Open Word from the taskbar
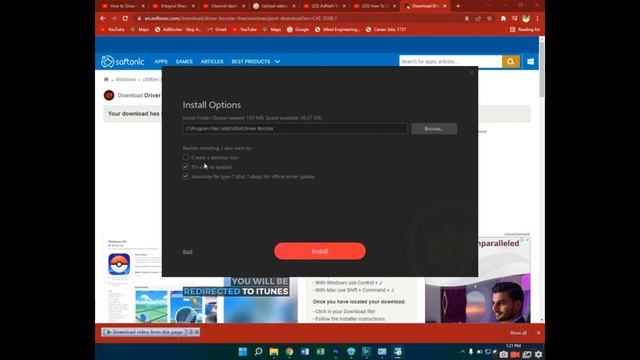The width and height of the screenshot is (640, 360). (x=304, y=351)
